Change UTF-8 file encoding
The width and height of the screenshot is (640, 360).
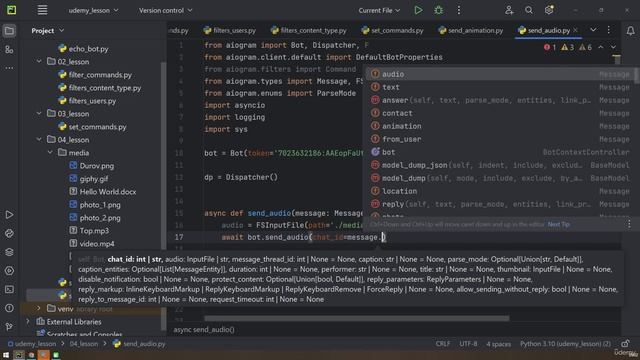468,344
